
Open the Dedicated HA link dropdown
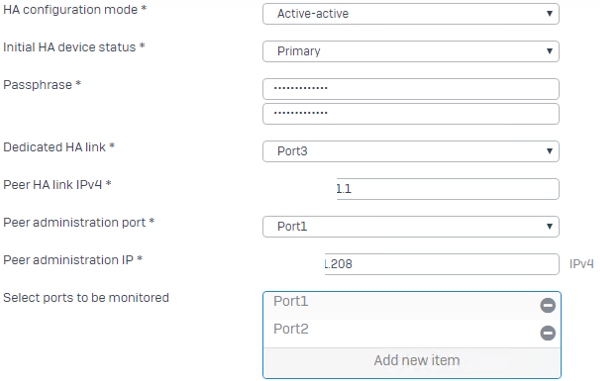click(411, 151)
